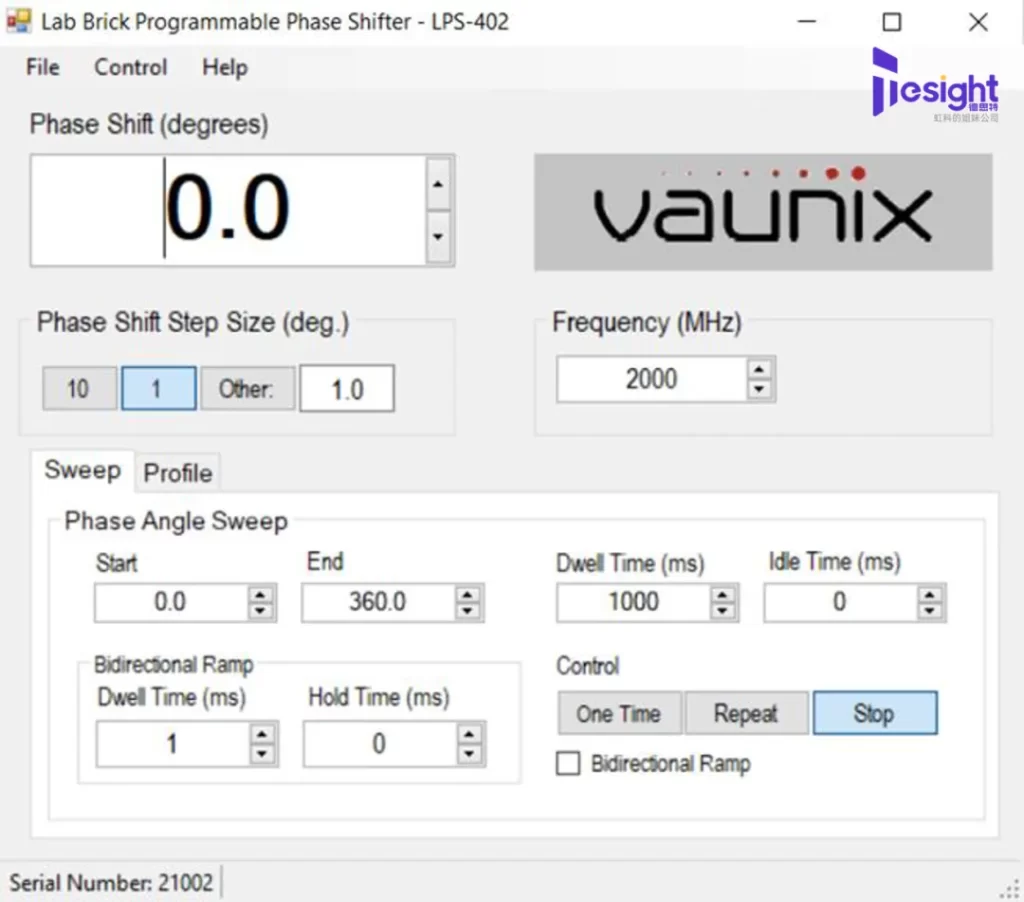Switch to the Profile tab
The height and width of the screenshot is (902, 1024).
177,473
